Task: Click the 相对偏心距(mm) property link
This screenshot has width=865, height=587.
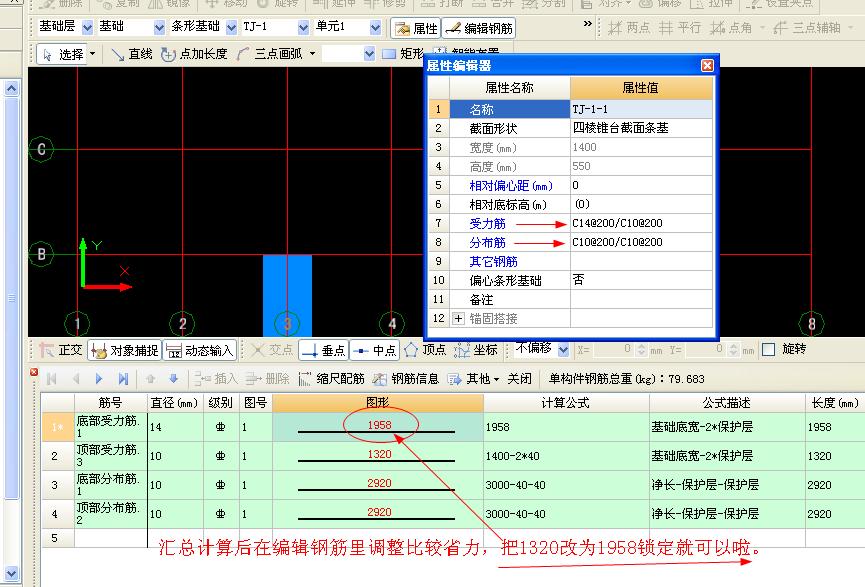Action: pos(510,185)
